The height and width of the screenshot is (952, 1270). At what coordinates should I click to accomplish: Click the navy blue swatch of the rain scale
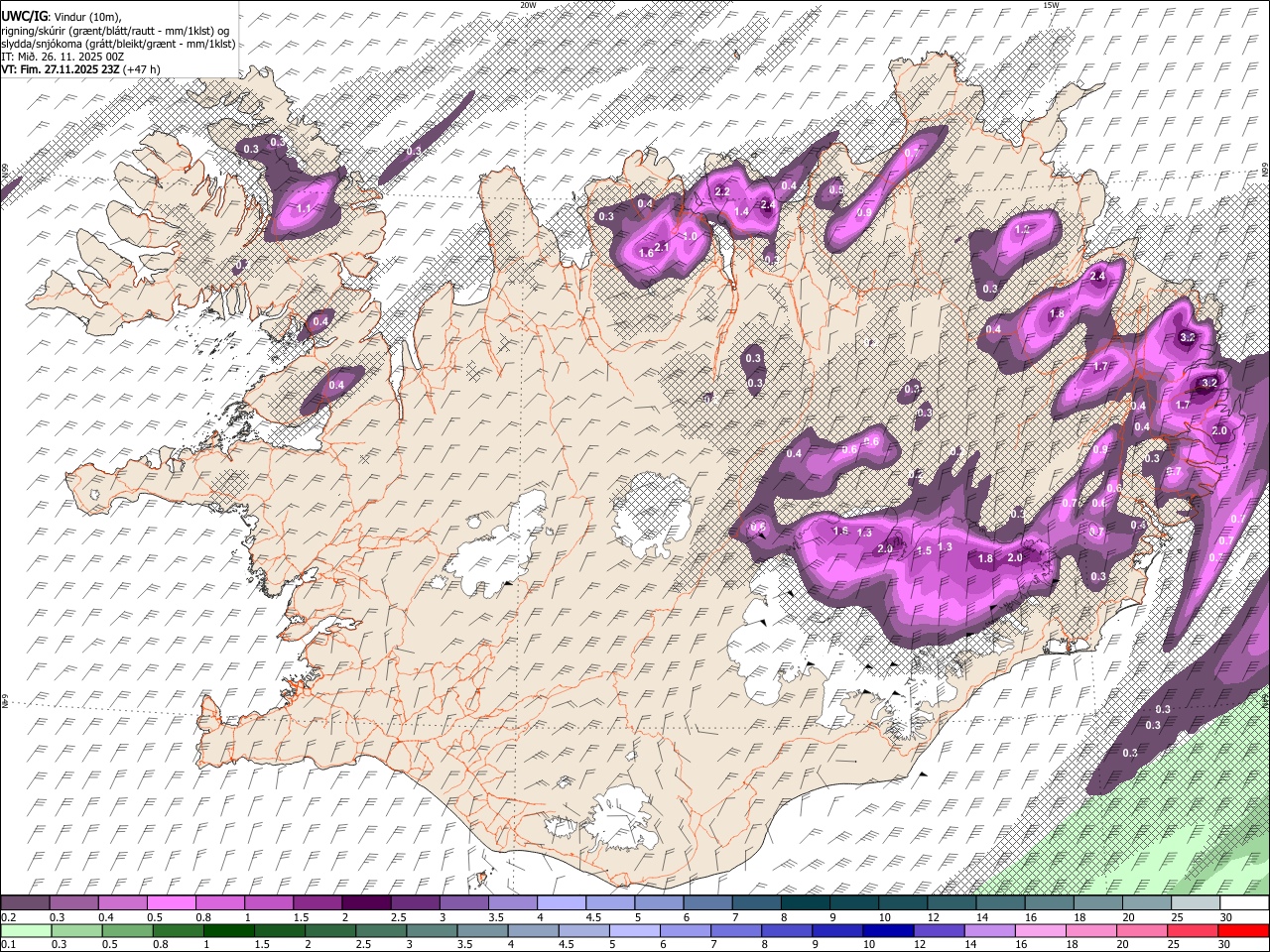[x=886, y=930]
